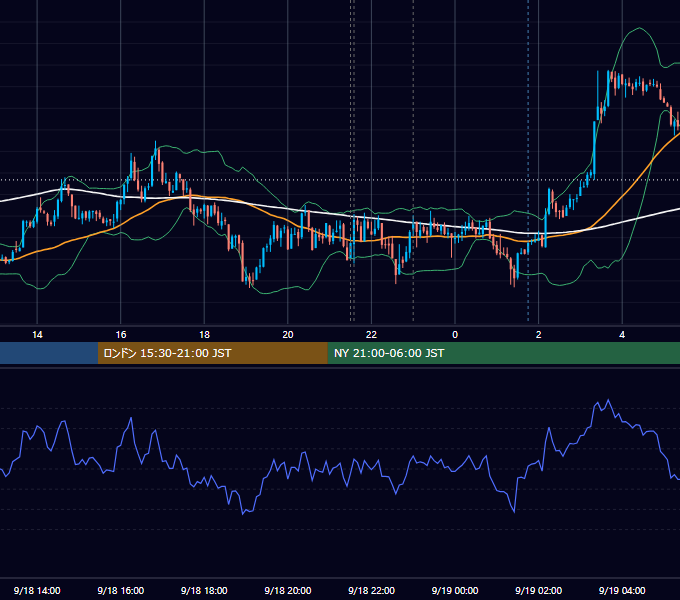Image resolution: width=680 pixels, height=600 pixels.
Task: Click the blue session bar before ロンドン
Action: tap(49, 353)
